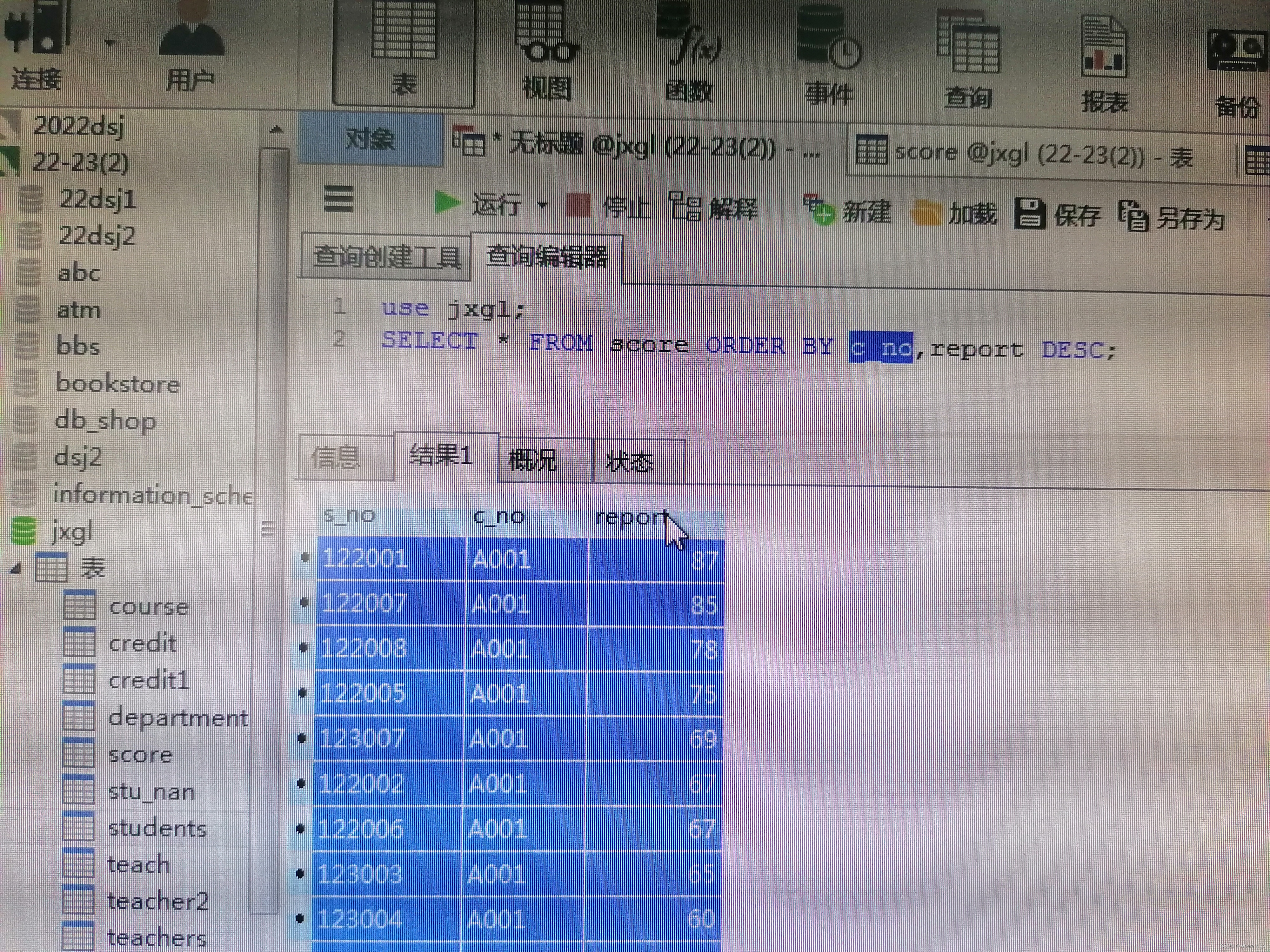Click sidebar scrollbar up arrow
Screen dimensions: 1270x952
point(276,130)
